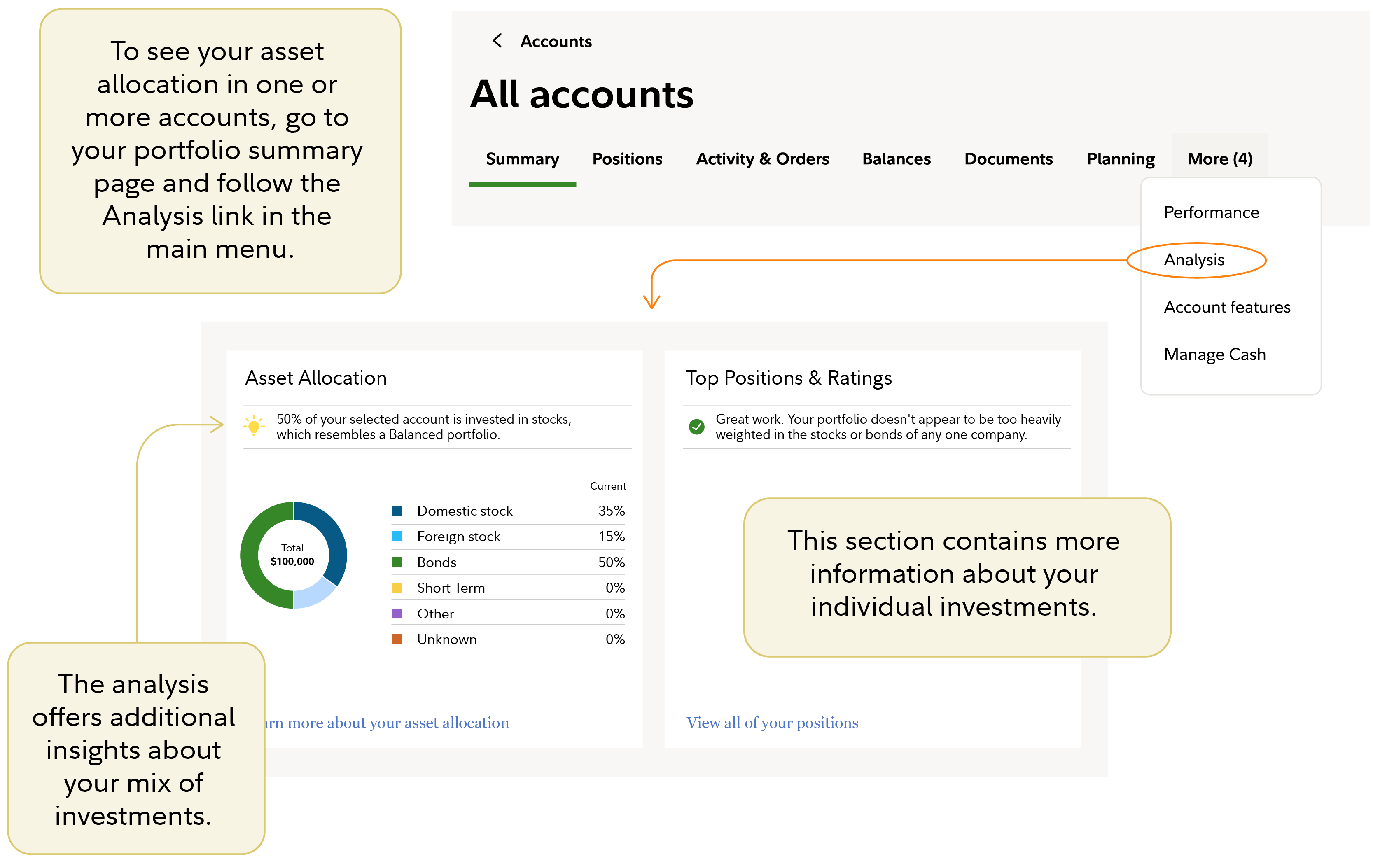
Task: Go to the Documents tab
Action: 1008,159
